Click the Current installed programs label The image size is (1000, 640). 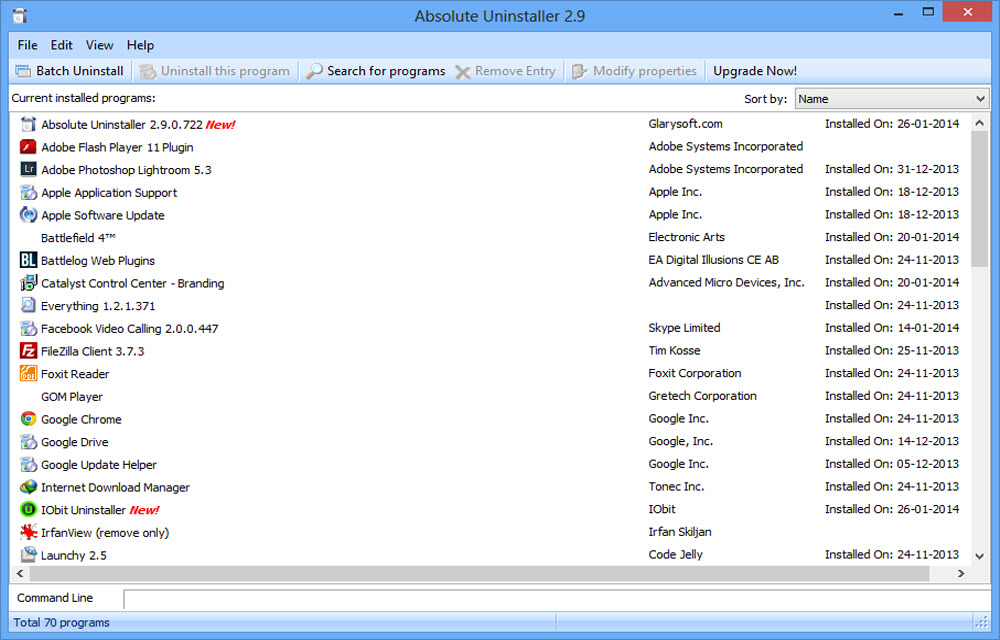(x=84, y=98)
